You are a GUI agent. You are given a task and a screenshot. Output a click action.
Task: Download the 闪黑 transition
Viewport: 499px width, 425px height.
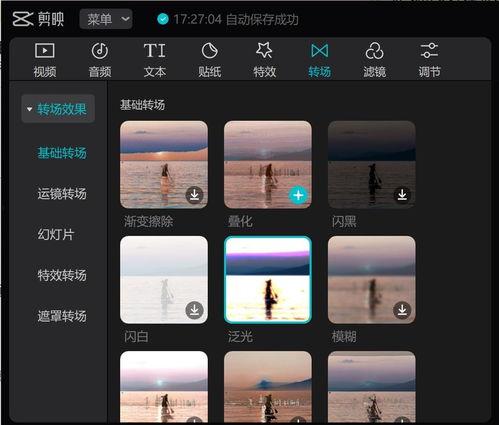tap(402, 195)
